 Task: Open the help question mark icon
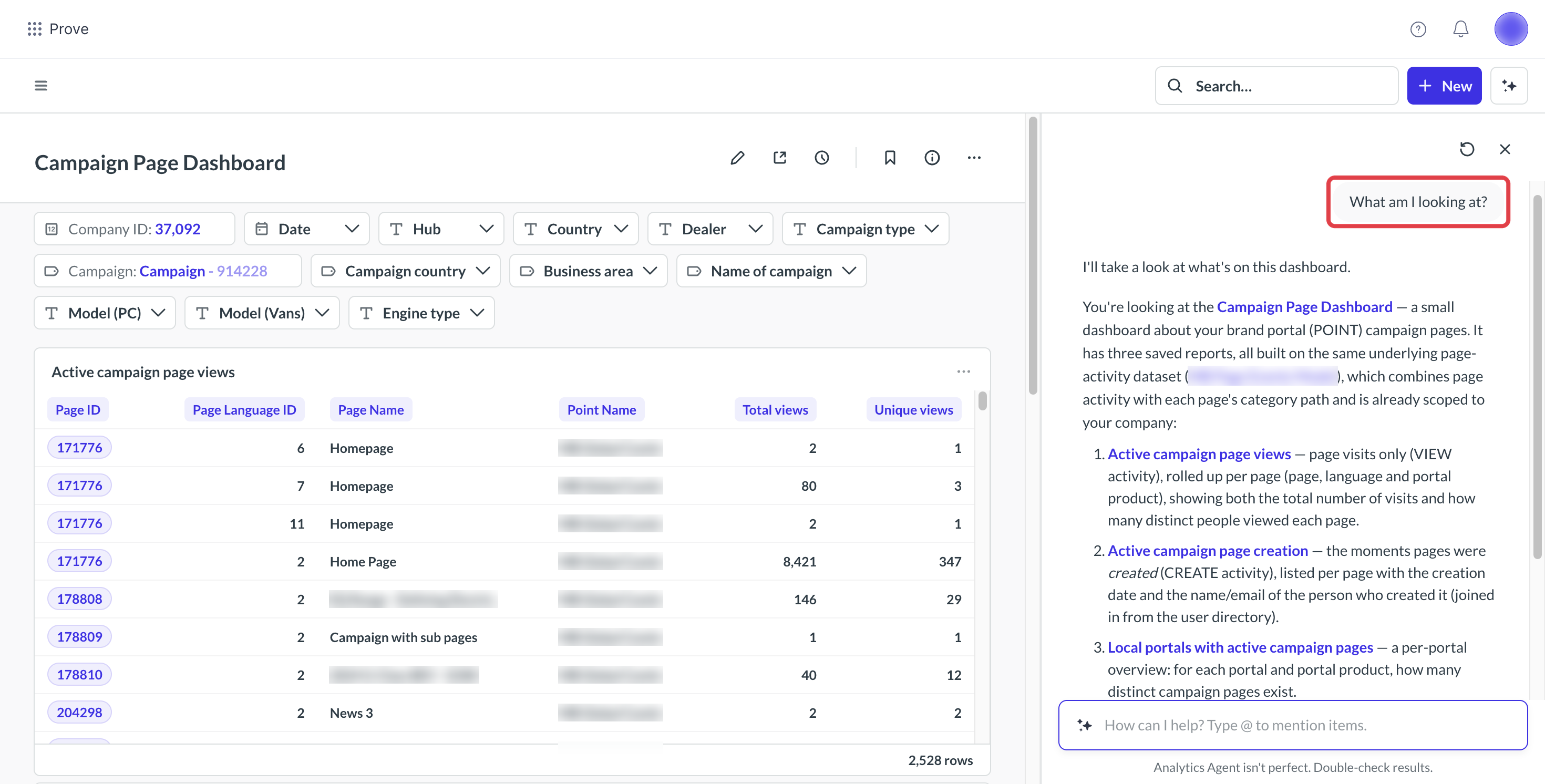coord(1418,29)
